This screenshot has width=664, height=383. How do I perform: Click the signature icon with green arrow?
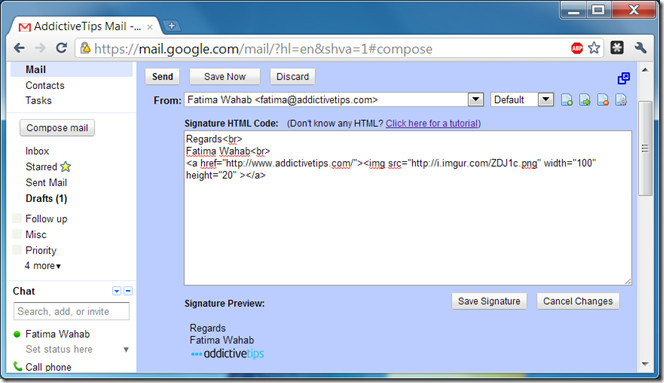(x=585, y=100)
